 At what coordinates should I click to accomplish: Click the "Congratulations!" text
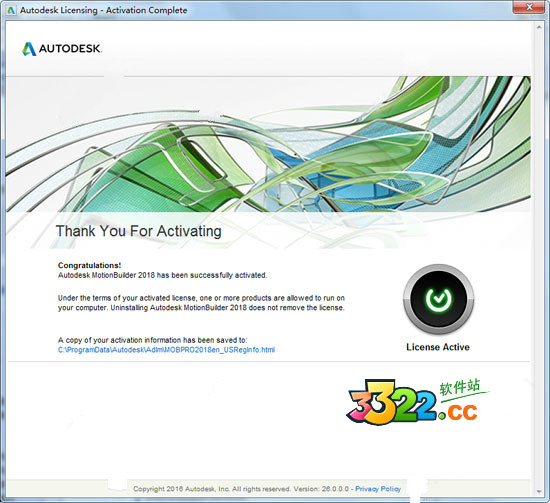pyautogui.click(x=89, y=265)
